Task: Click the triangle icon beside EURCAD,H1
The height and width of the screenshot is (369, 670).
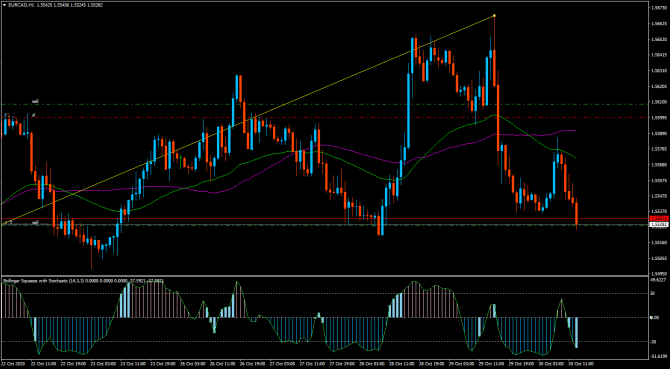Action: pos(4,4)
